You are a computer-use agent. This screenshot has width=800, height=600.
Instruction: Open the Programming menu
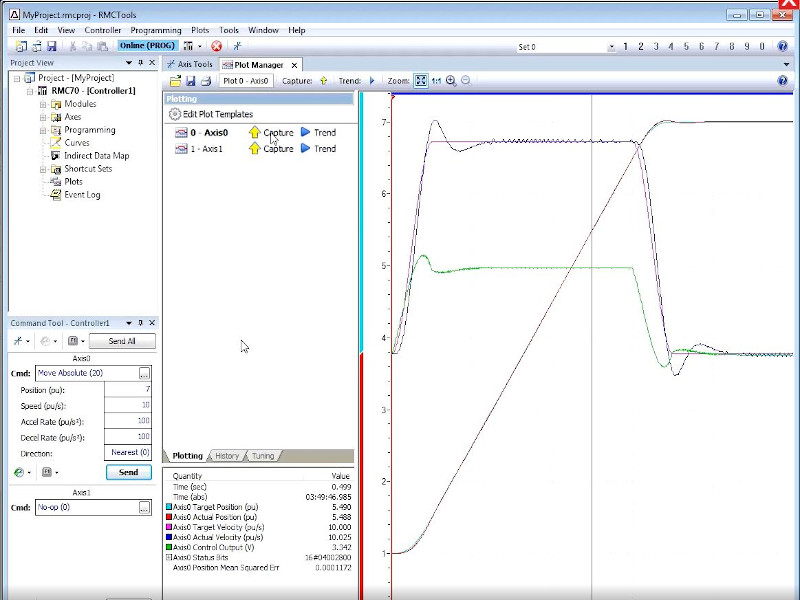click(155, 30)
